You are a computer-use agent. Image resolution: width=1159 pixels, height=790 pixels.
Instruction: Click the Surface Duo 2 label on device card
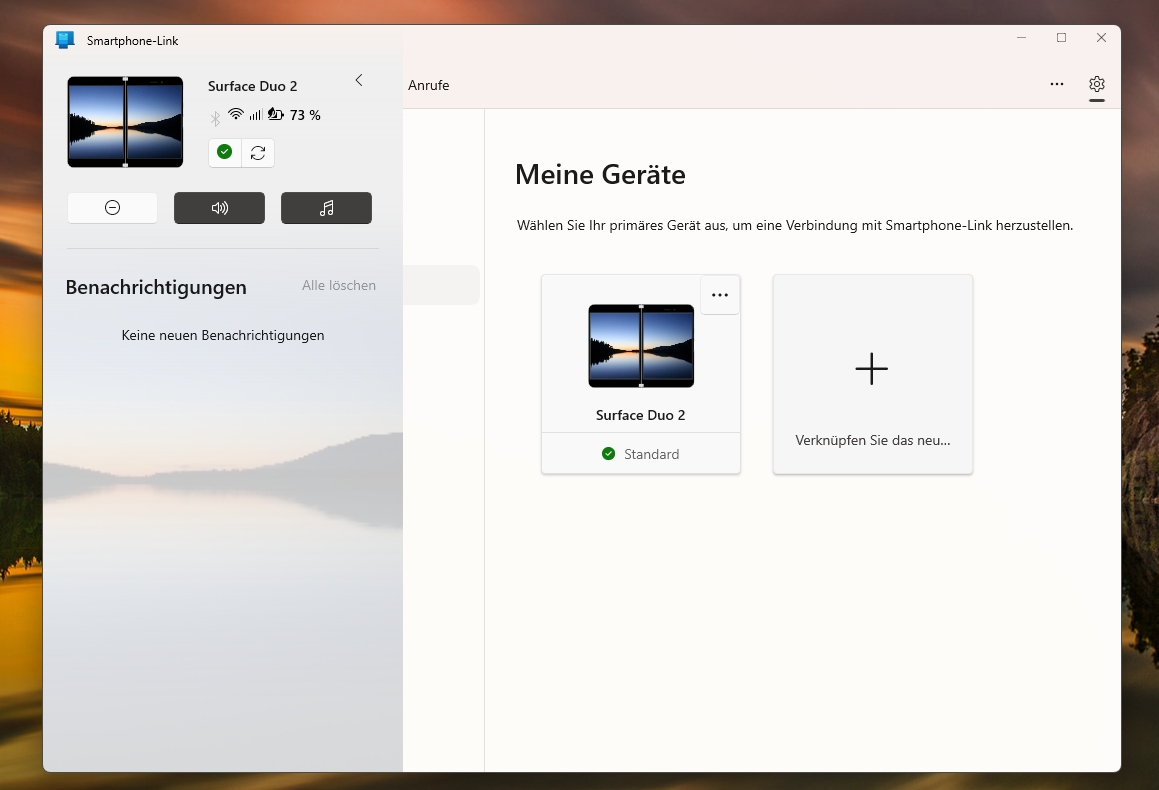pyautogui.click(x=641, y=415)
